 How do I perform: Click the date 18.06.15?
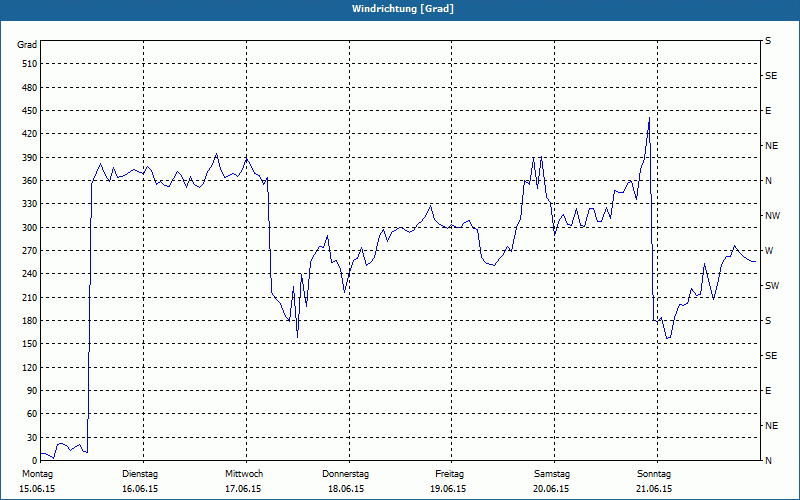pos(346,489)
